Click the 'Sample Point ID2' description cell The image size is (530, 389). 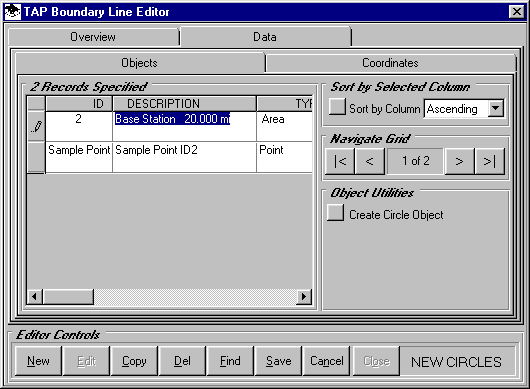point(185,157)
